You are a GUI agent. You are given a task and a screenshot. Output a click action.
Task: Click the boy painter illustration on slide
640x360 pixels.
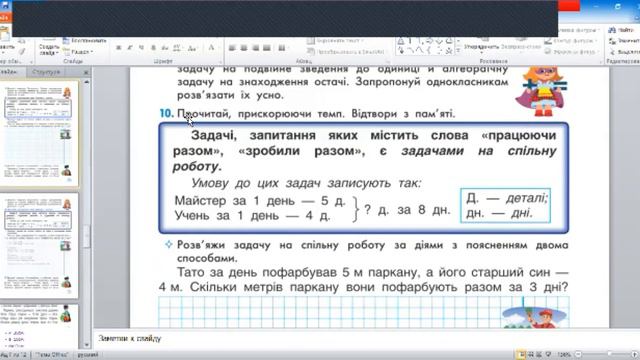click(x=535, y=317)
